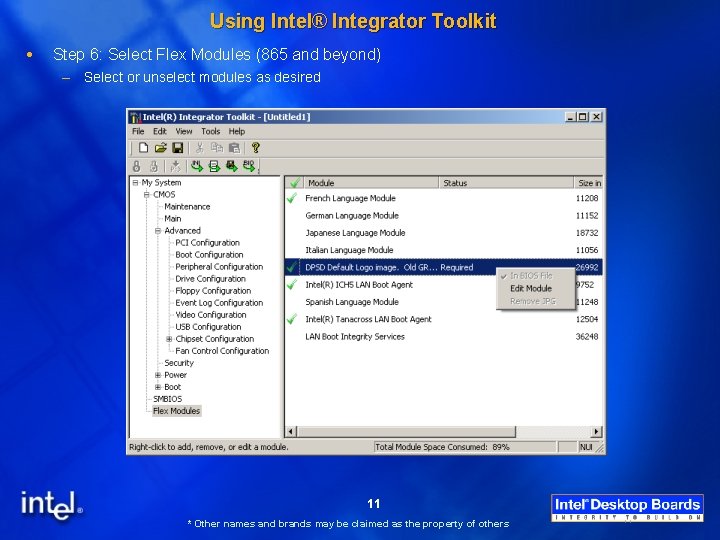Select Floppy Configuration tree item

pos(213,291)
